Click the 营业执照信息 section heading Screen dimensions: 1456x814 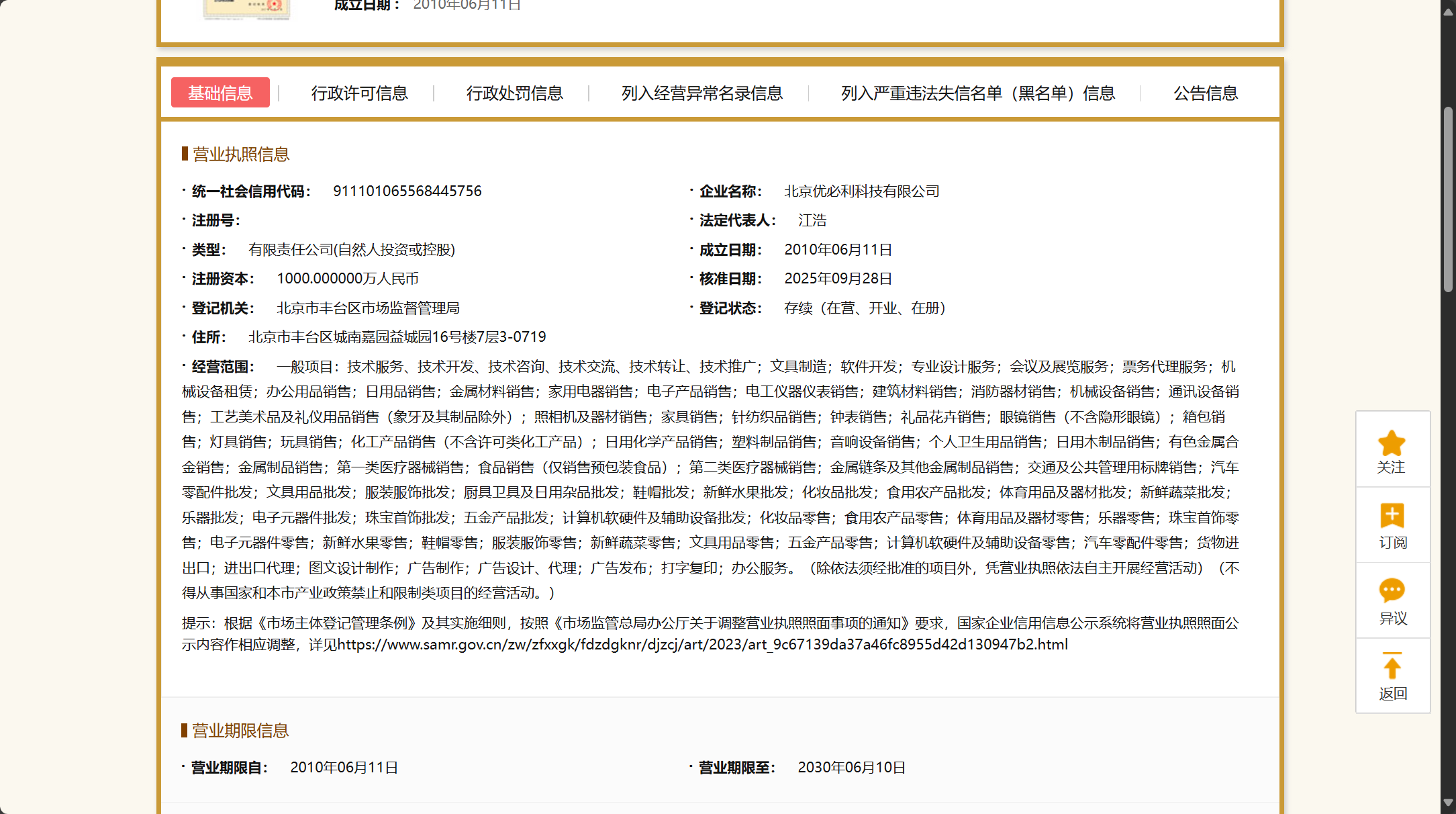[x=240, y=154]
